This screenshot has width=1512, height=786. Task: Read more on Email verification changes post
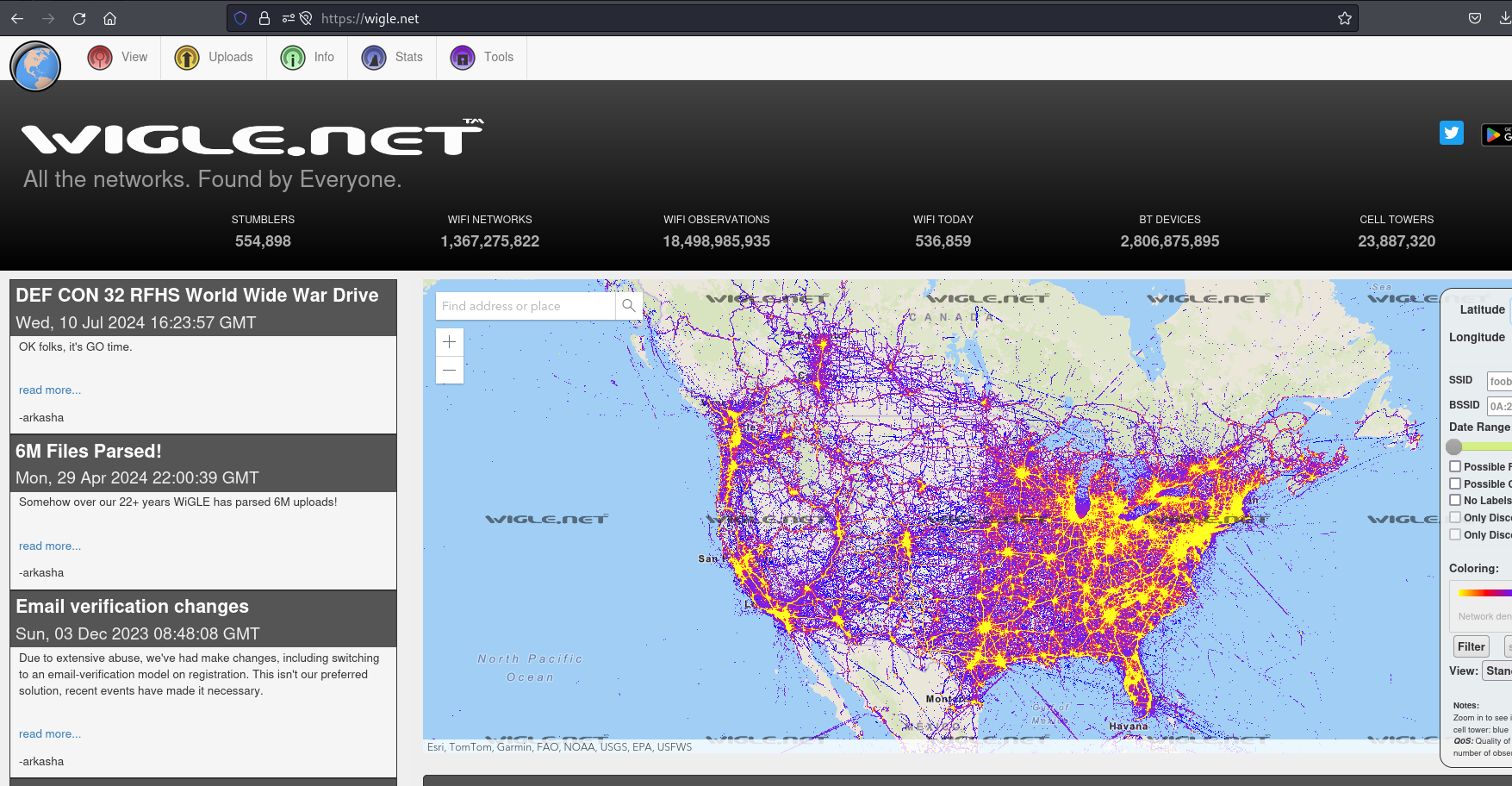[50, 734]
